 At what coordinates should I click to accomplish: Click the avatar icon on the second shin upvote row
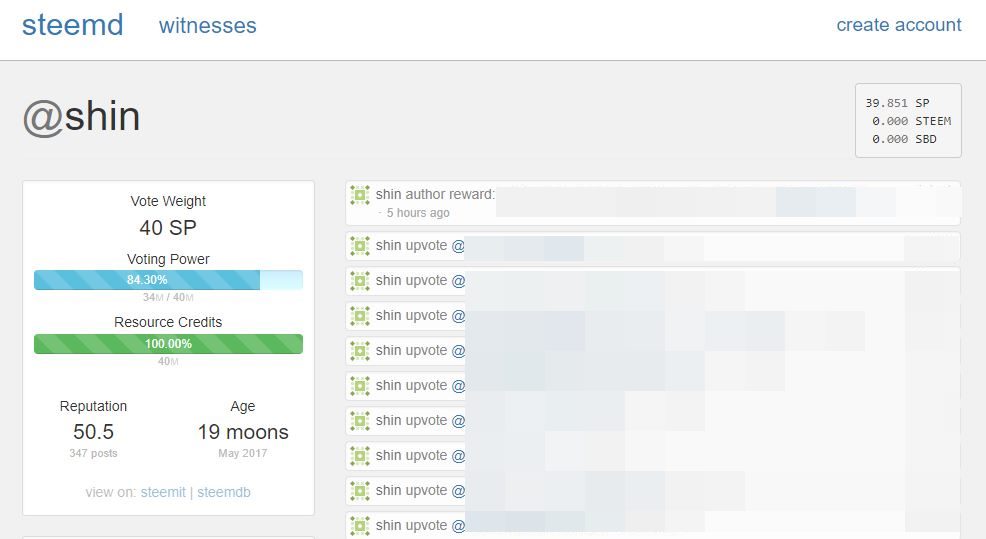(x=360, y=281)
